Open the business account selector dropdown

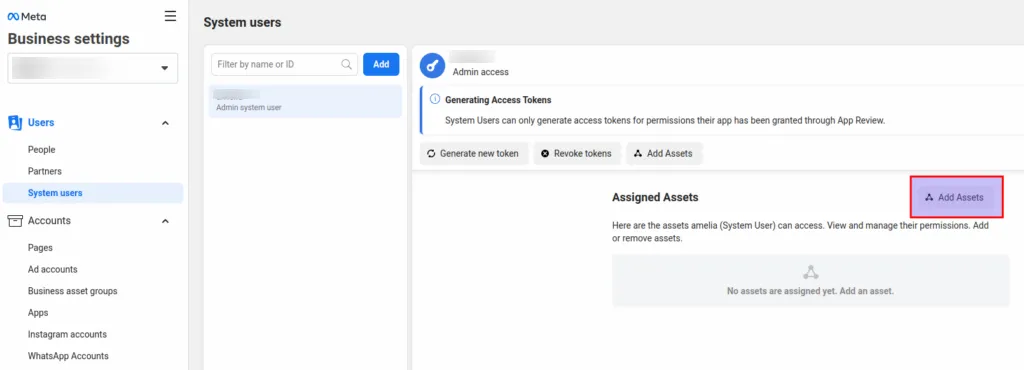[x=93, y=68]
